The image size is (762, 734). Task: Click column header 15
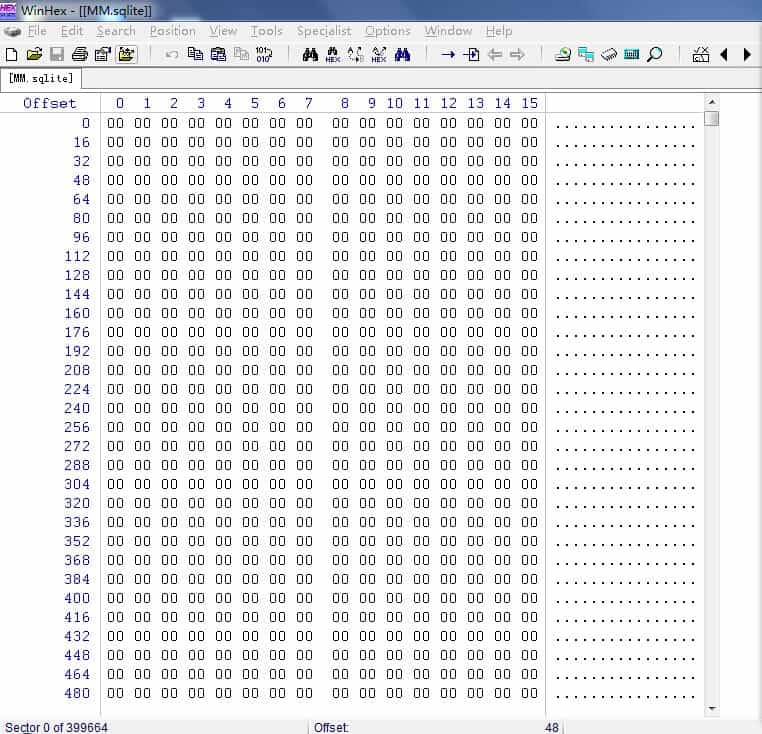coord(529,104)
